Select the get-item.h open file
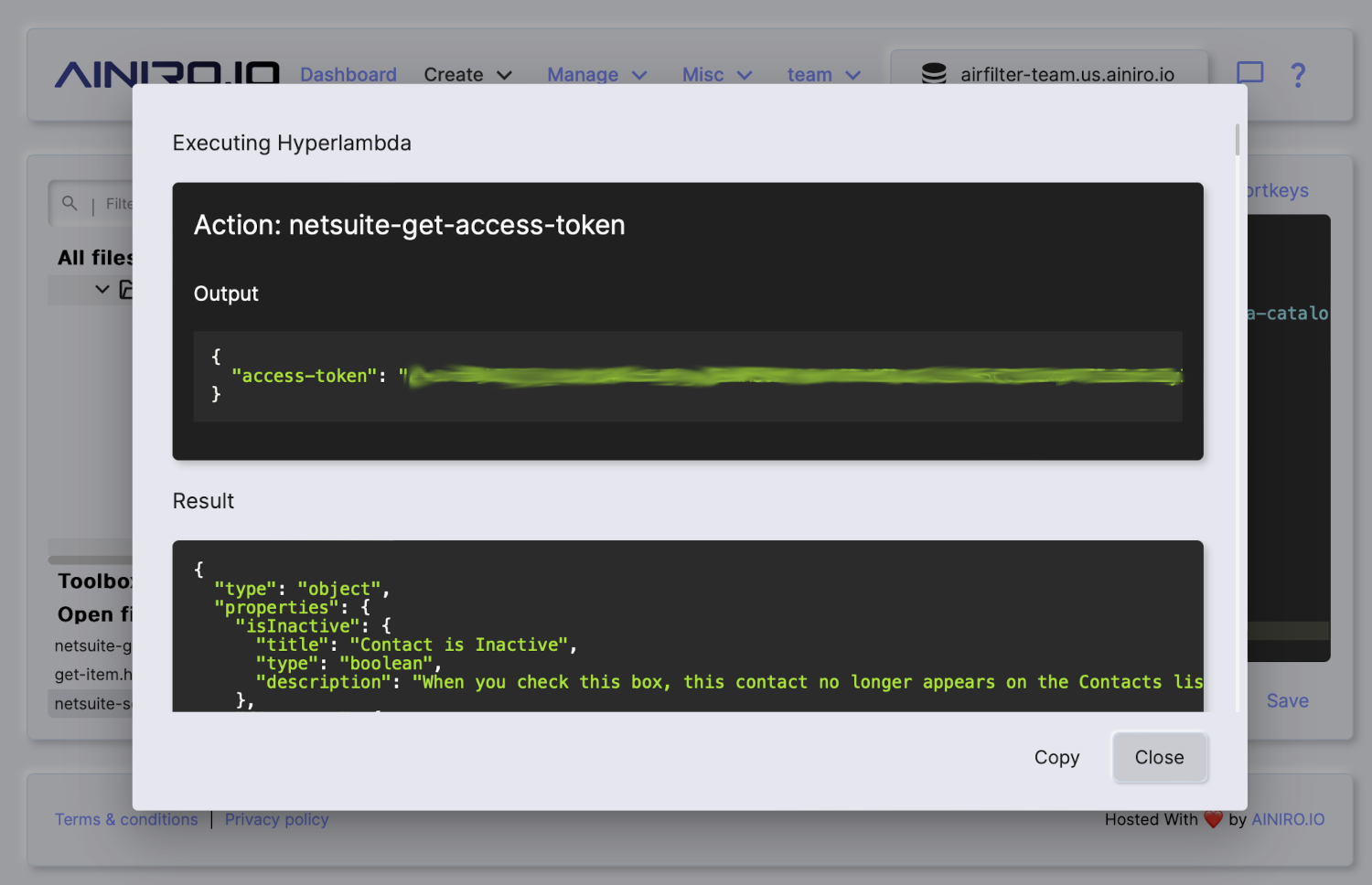The image size is (1372, 885). [x=93, y=674]
